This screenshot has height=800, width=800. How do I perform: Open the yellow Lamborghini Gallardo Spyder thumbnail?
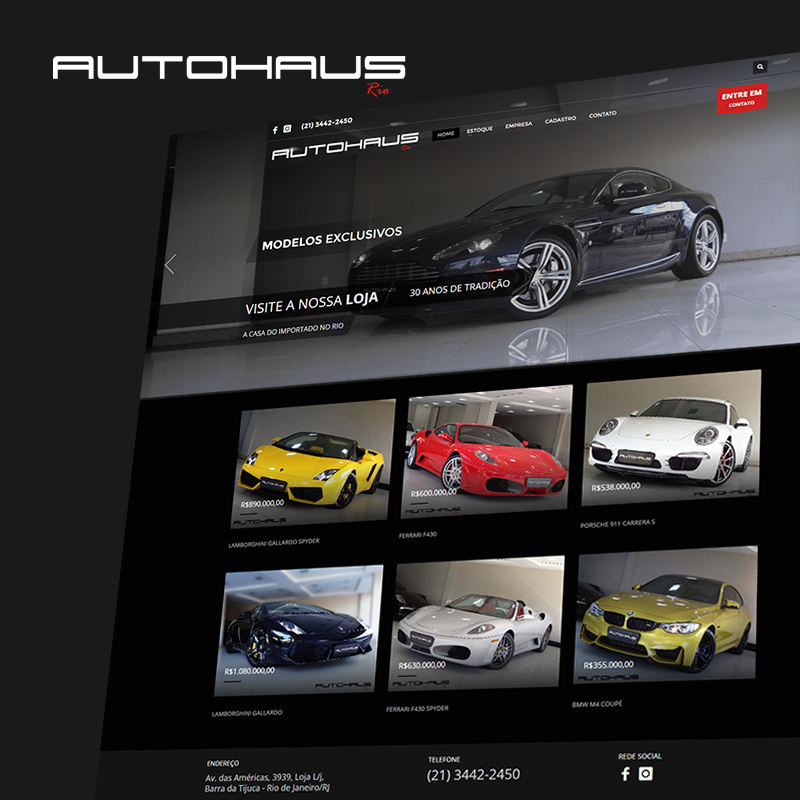[313, 463]
